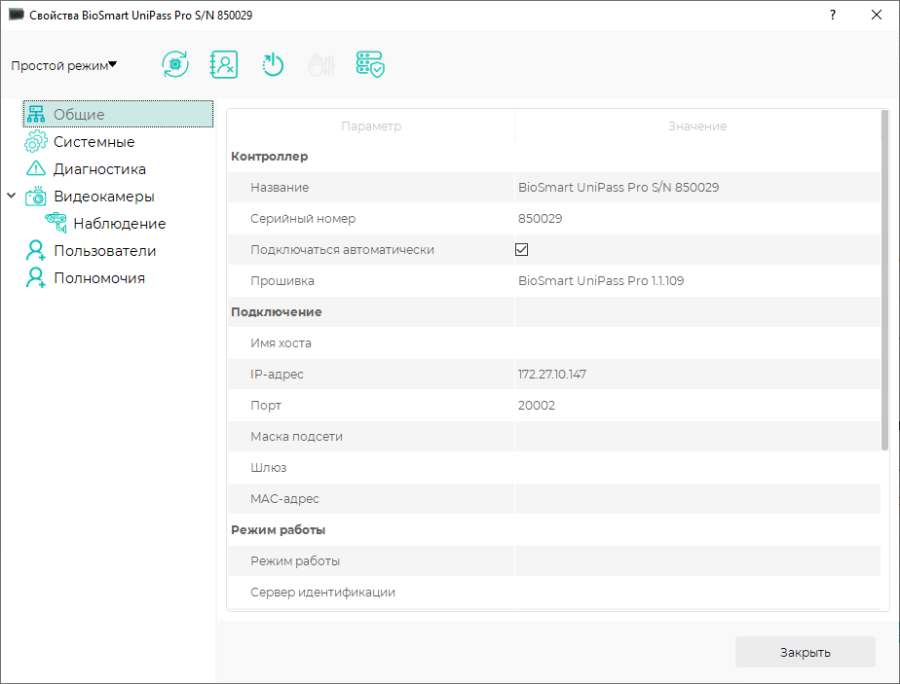900x684 pixels.
Task: Click the port value 20002
Action: (537, 406)
